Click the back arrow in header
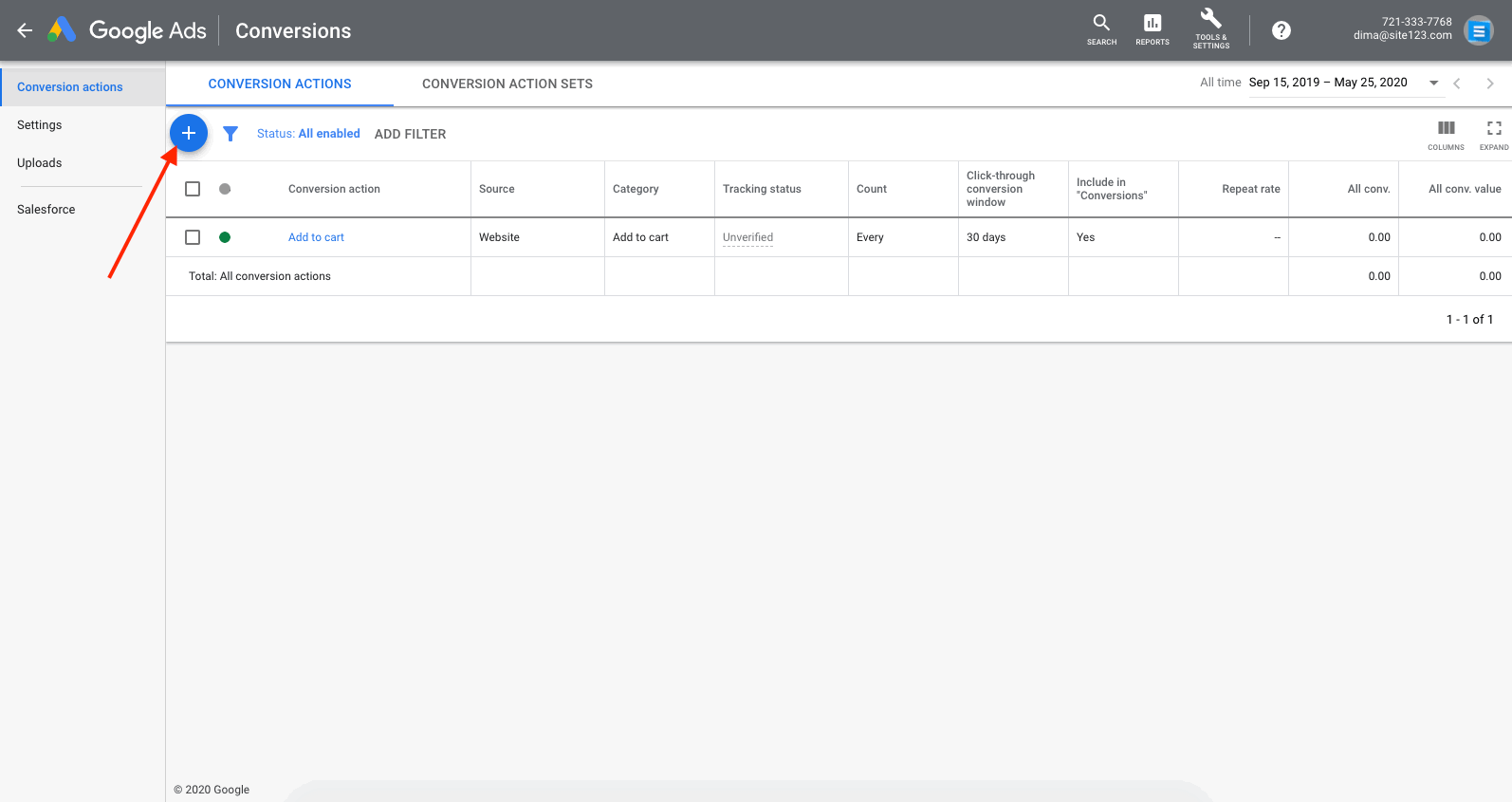The width and height of the screenshot is (1512, 802). 25,30
